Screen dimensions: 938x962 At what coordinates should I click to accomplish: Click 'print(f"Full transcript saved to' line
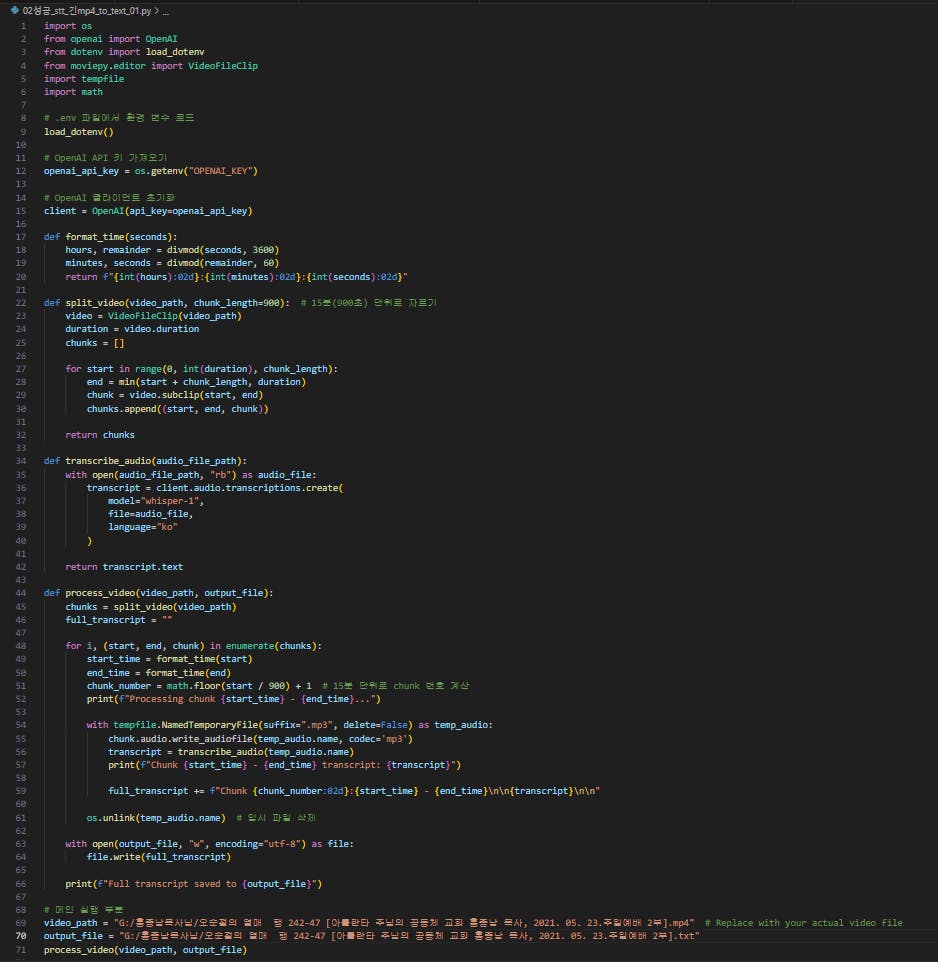[194, 884]
